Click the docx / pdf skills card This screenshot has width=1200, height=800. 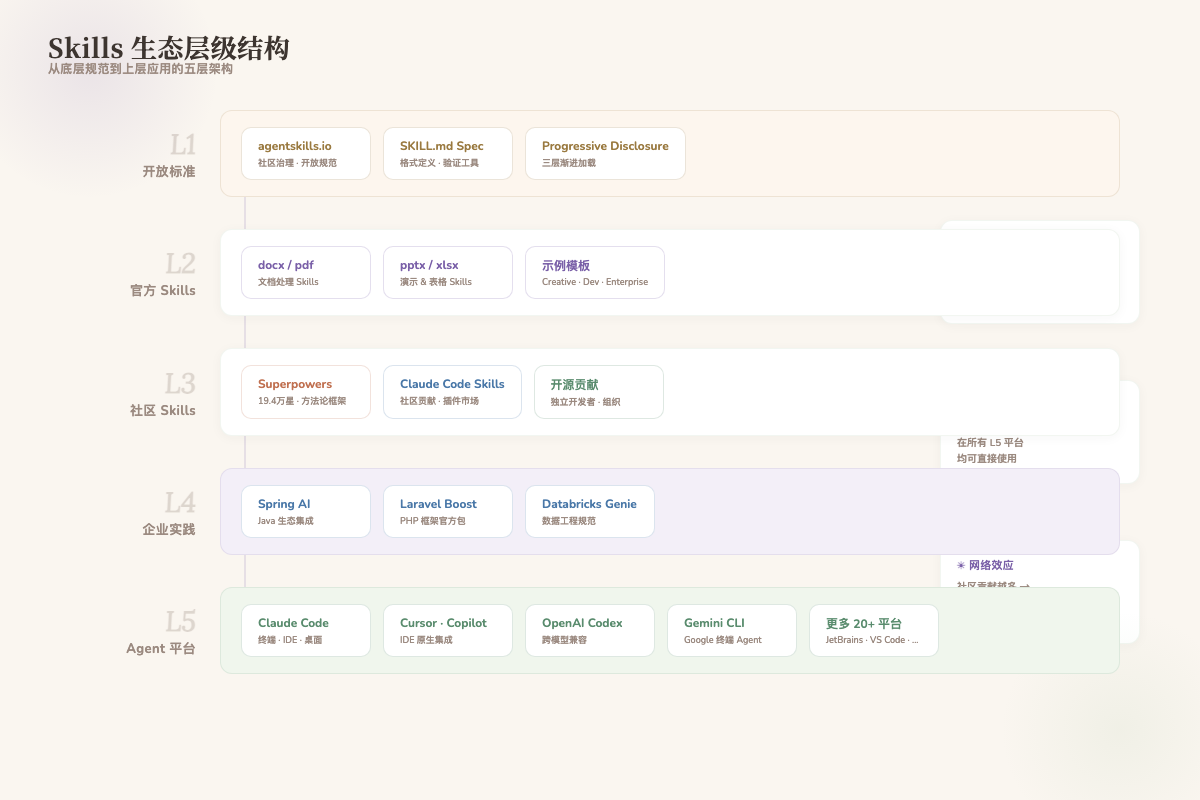click(x=306, y=272)
